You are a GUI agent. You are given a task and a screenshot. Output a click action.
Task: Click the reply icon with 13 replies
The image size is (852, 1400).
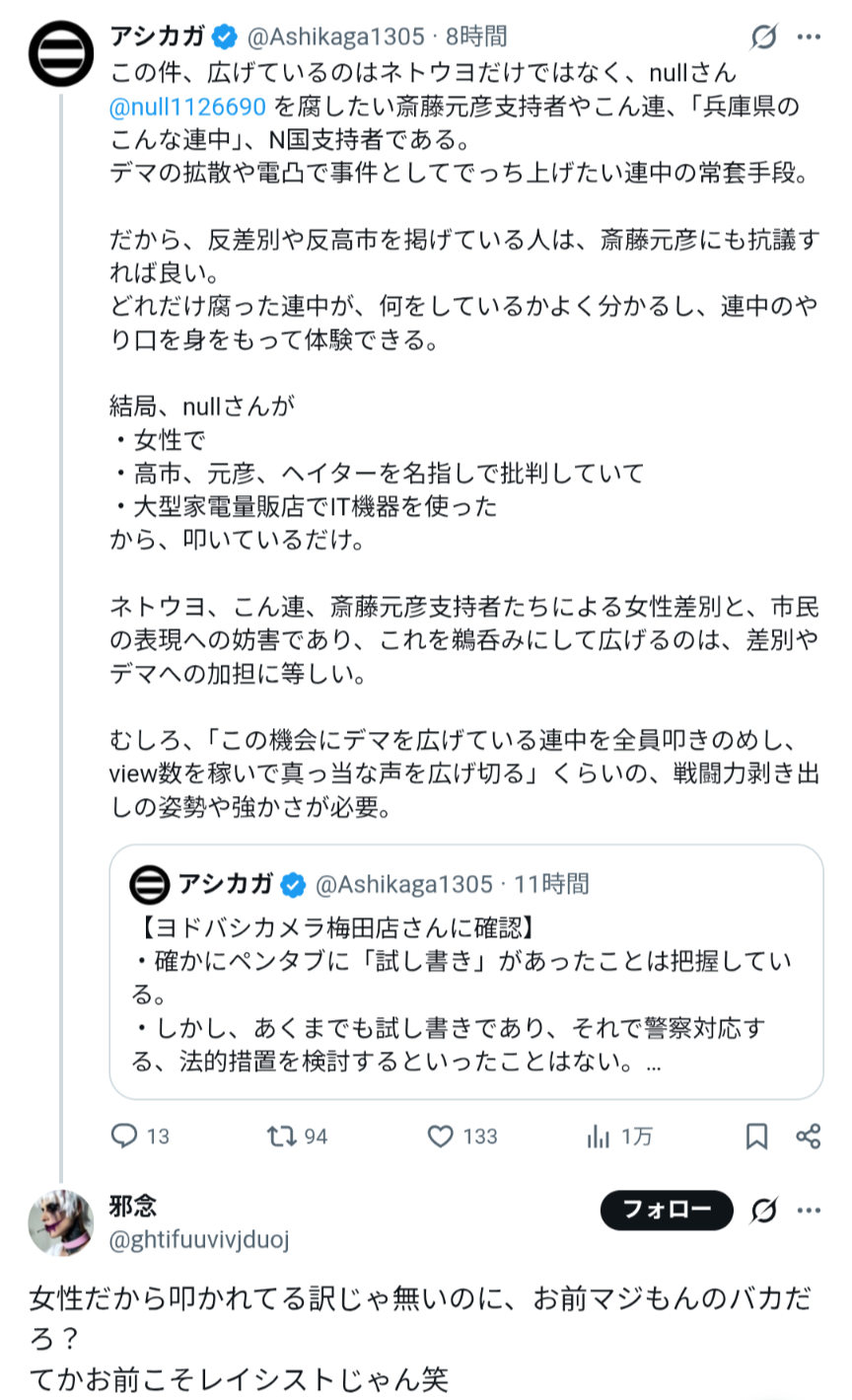point(124,1136)
